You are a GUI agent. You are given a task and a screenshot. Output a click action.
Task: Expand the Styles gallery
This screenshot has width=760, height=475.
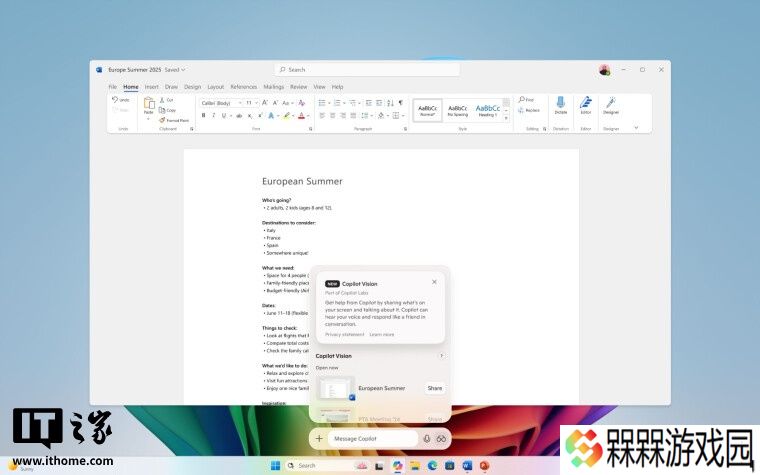[506, 119]
